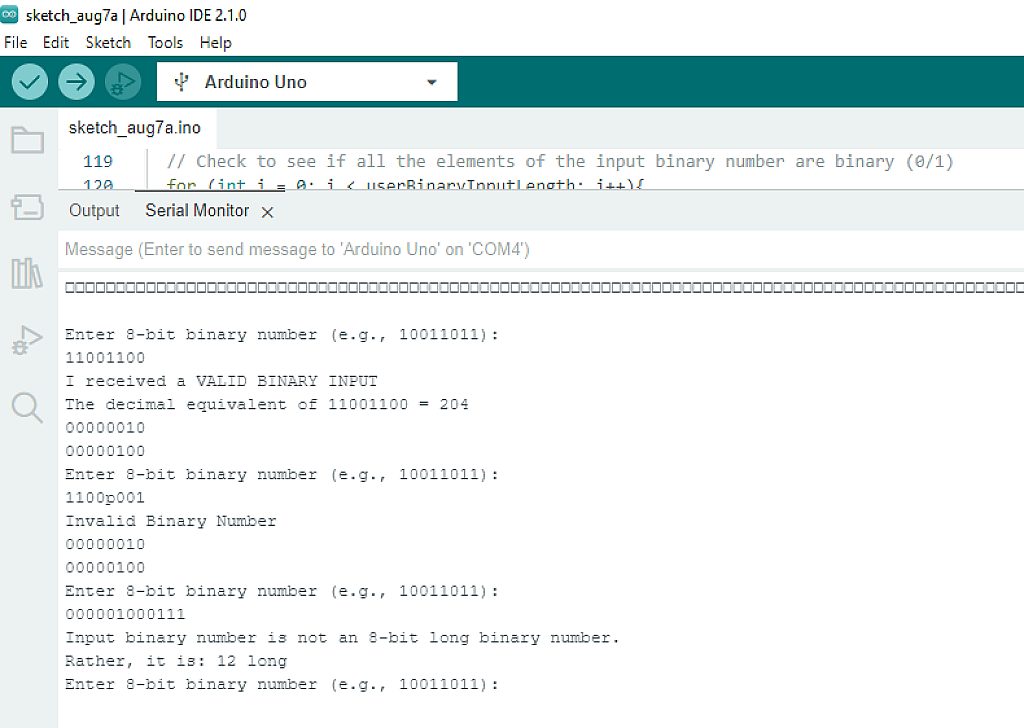Open the Sketchbook sidebar panel
Screen dimensions: 1024x728
(x=27, y=140)
